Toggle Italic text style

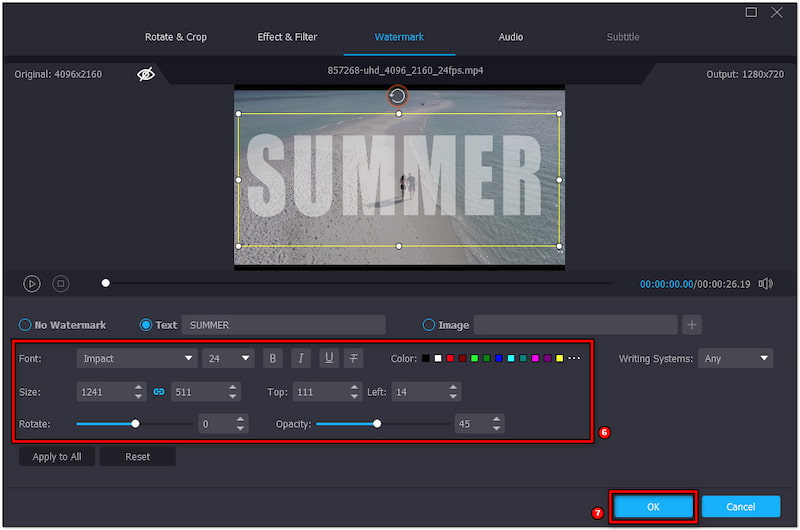pos(300,358)
